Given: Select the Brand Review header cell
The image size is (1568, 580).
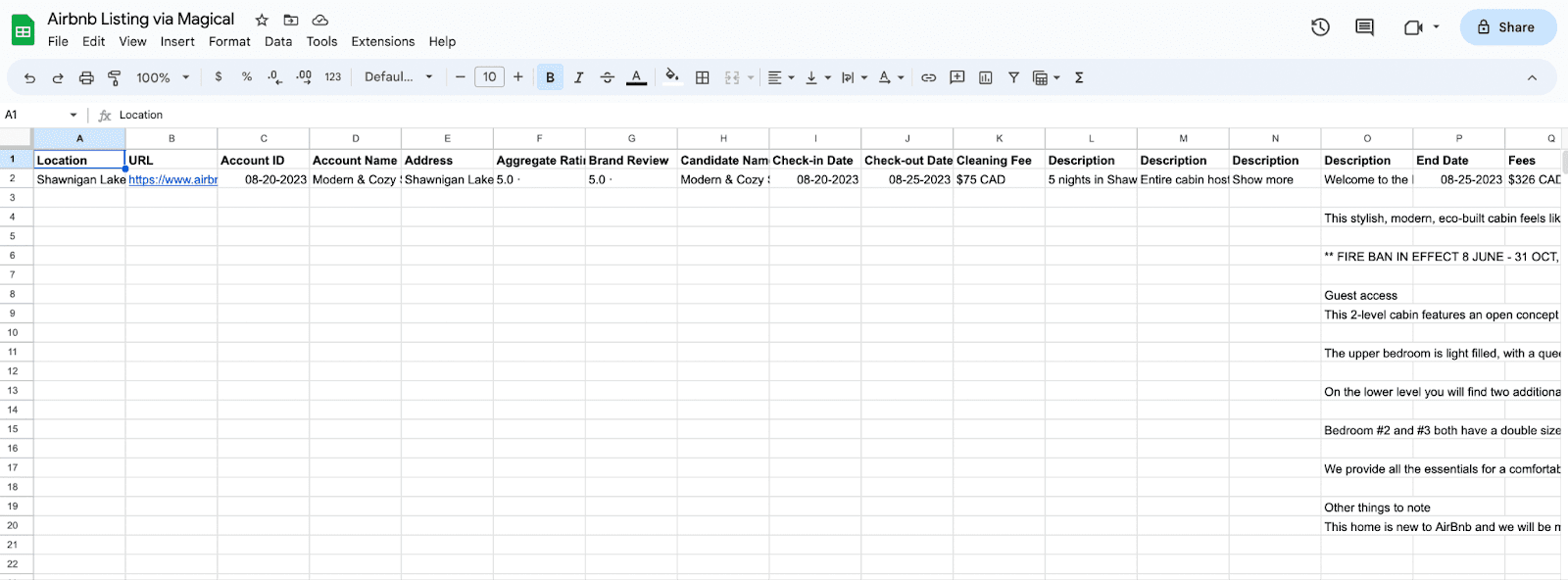Looking at the screenshot, I should click(x=631, y=160).
